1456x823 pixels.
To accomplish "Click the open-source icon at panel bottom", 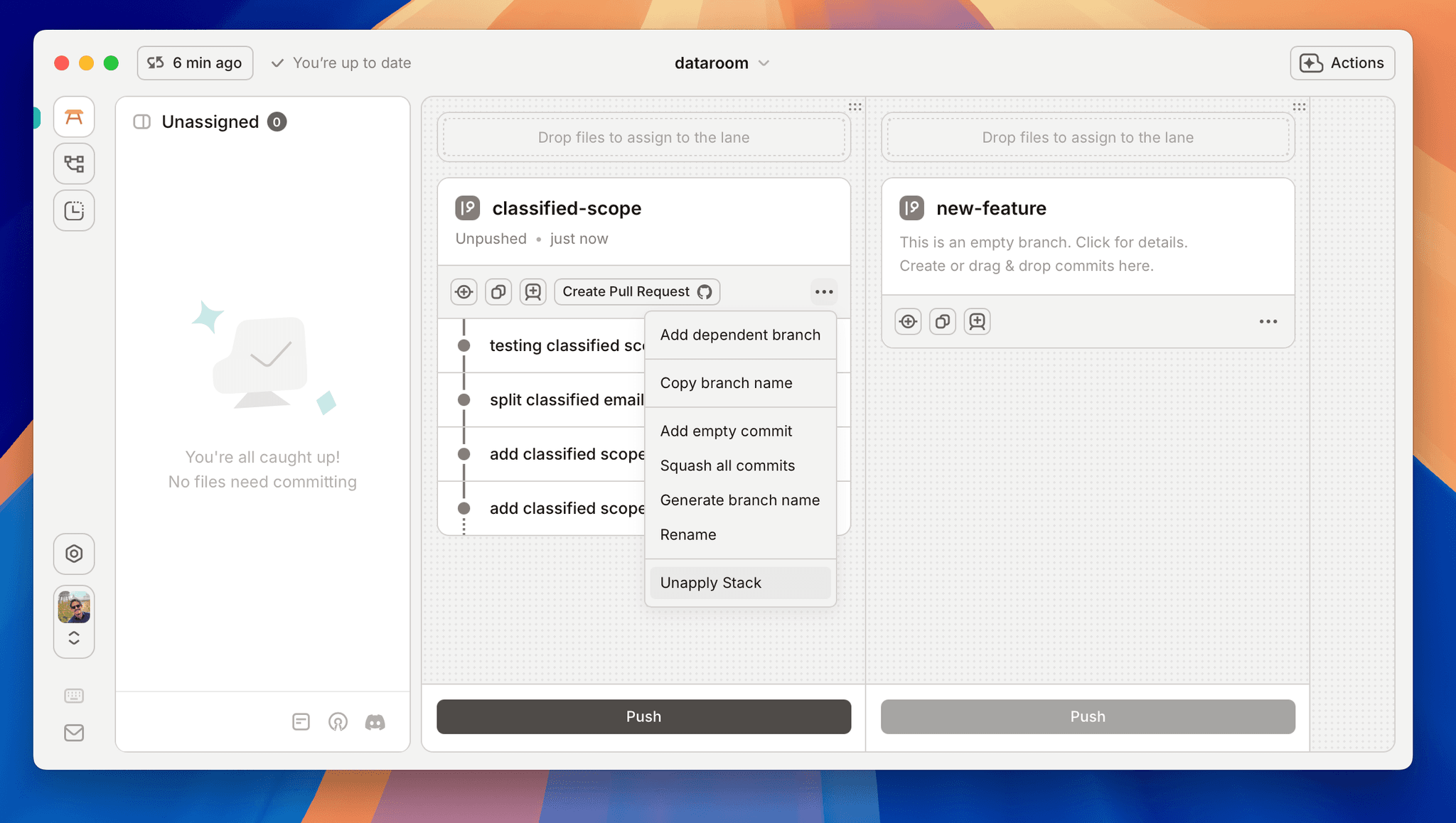I will (x=338, y=721).
